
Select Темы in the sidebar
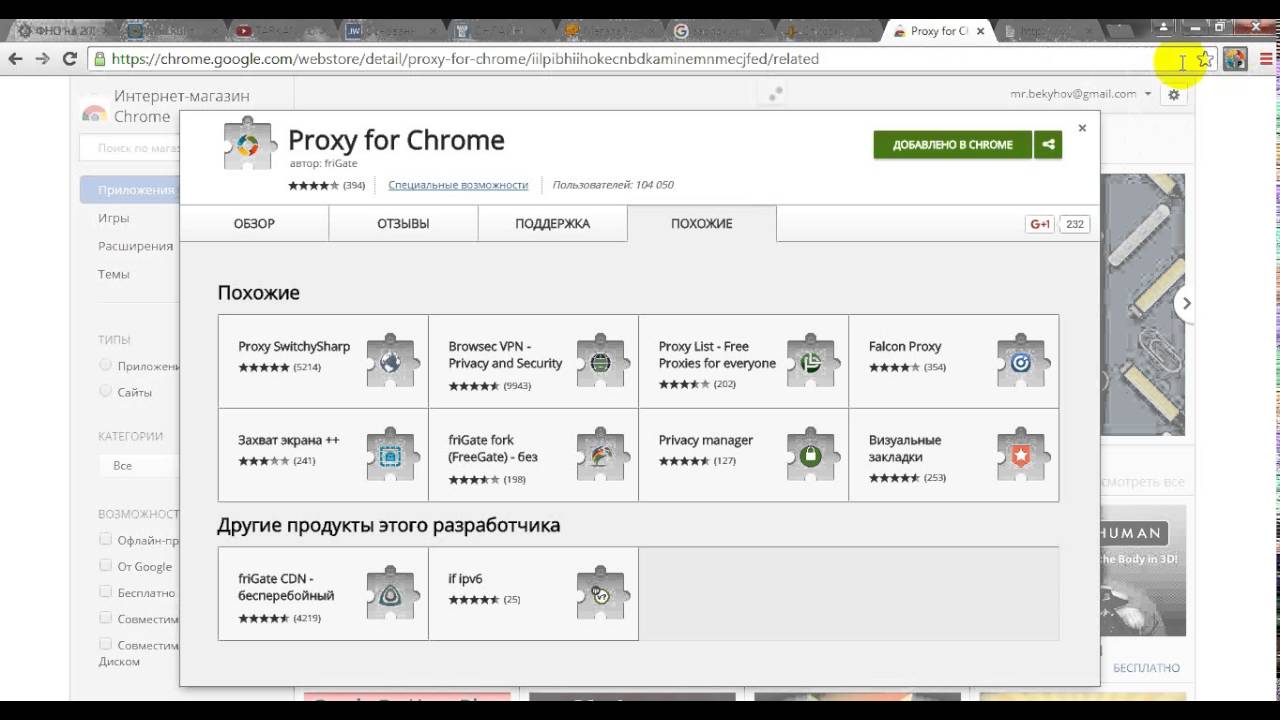113,273
